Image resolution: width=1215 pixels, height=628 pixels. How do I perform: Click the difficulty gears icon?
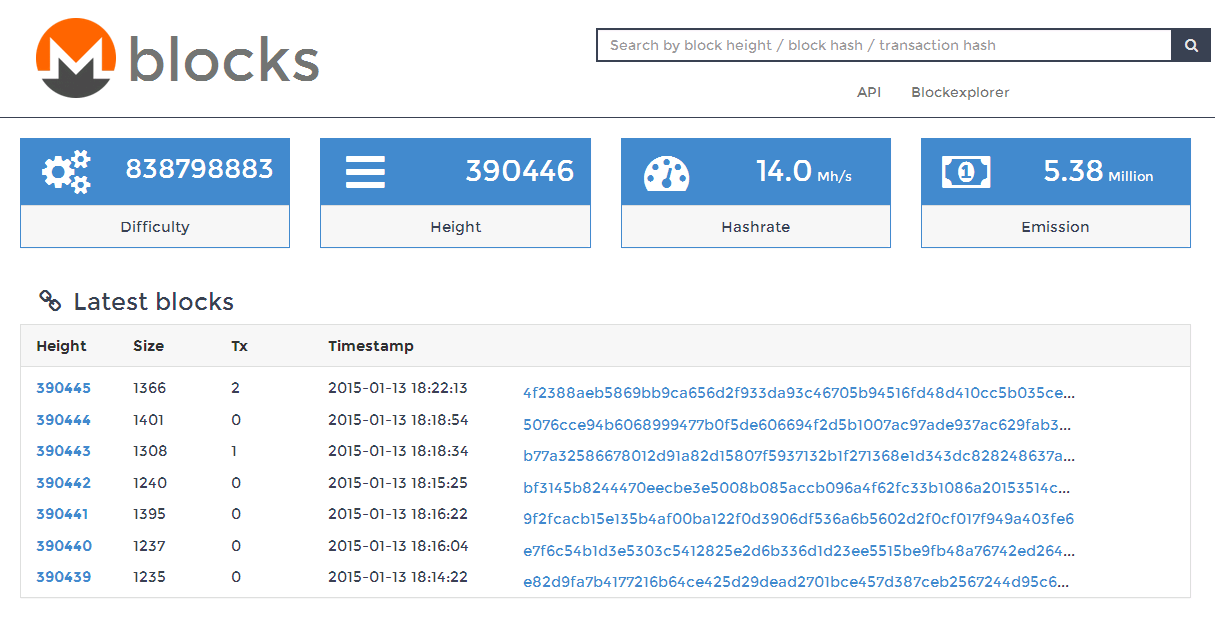click(66, 171)
